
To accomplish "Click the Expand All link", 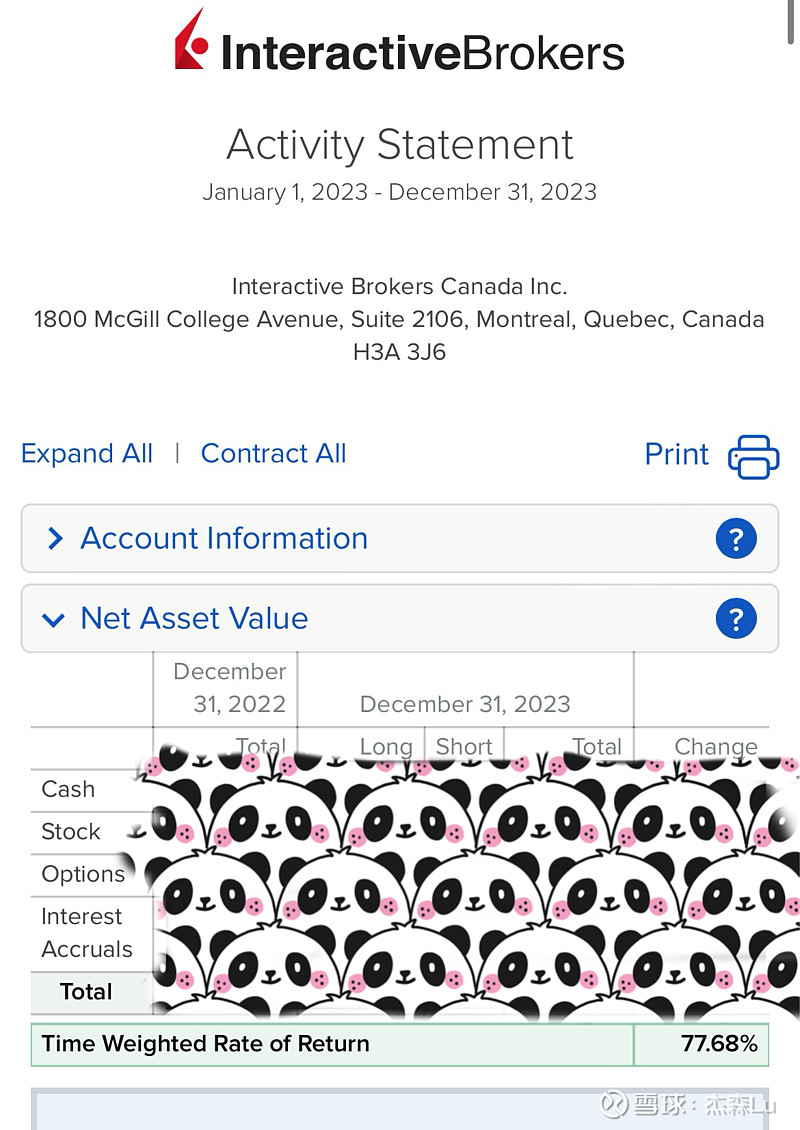I will [x=86, y=453].
